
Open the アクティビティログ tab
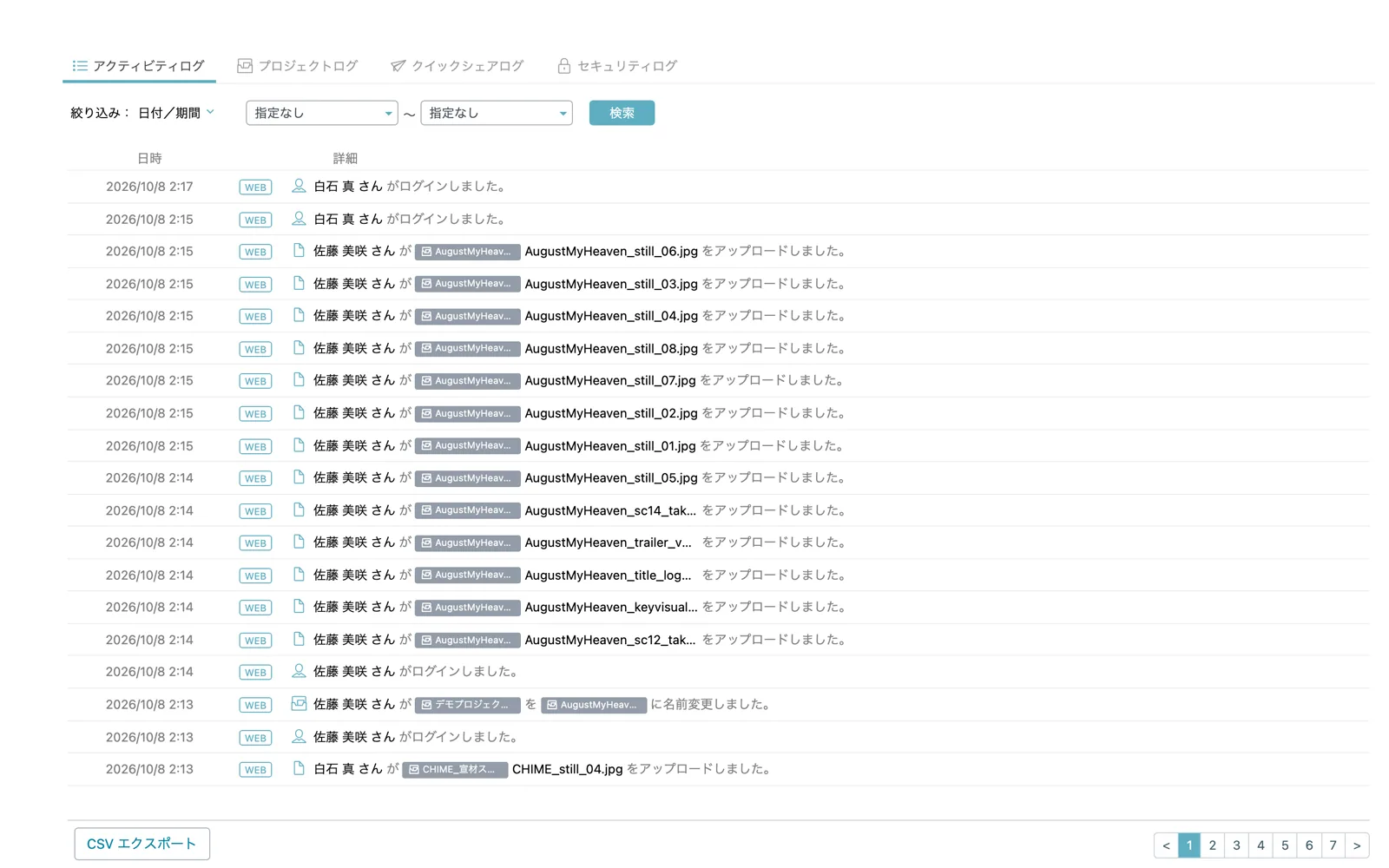139,66
